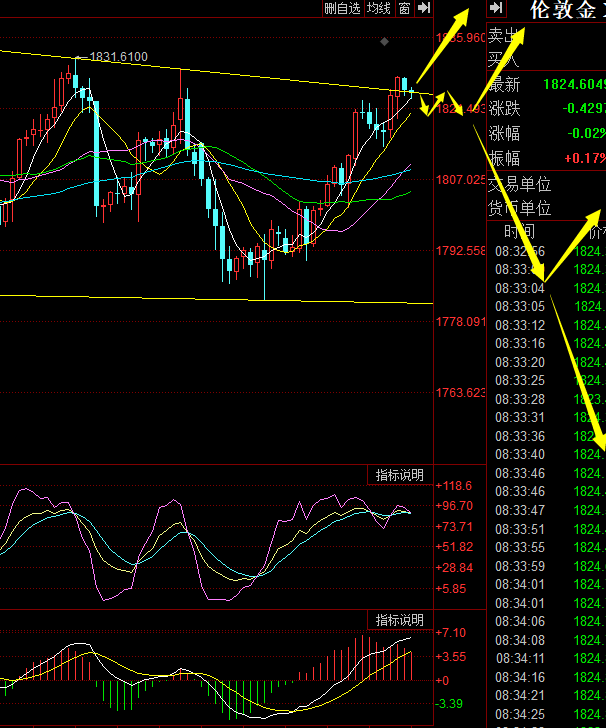Click the 删自选 button above the chart
This screenshot has width=606, height=728.
[x=343, y=8]
